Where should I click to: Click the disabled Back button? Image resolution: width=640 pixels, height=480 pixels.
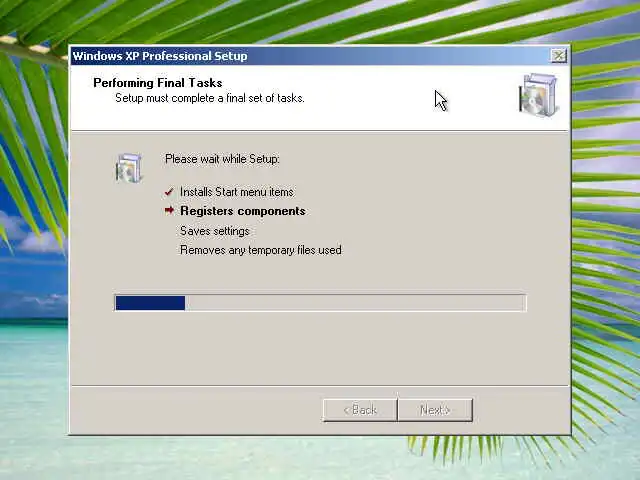coord(360,410)
